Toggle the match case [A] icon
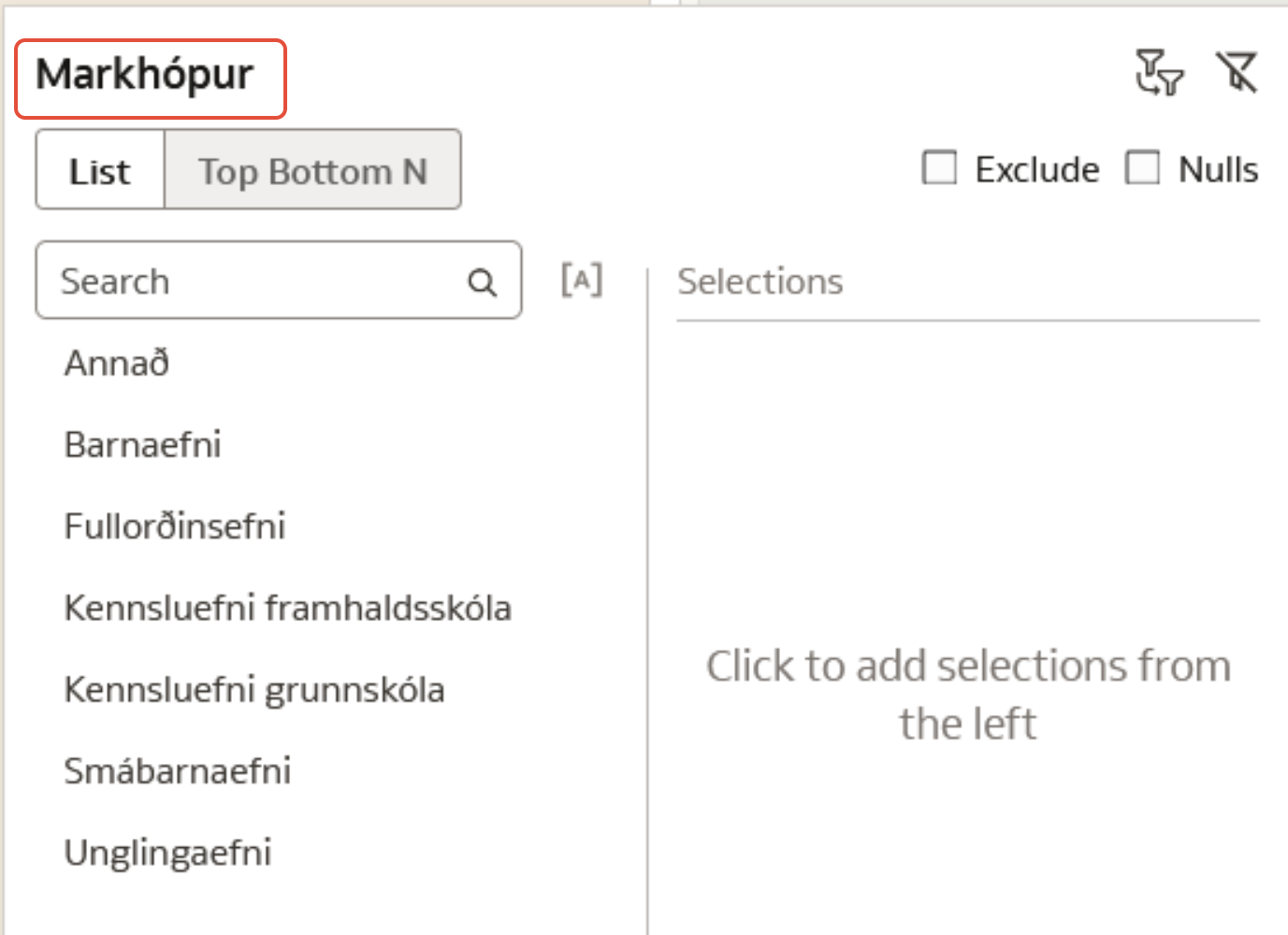Screen dimensions: 1288x935 tap(582, 280)
